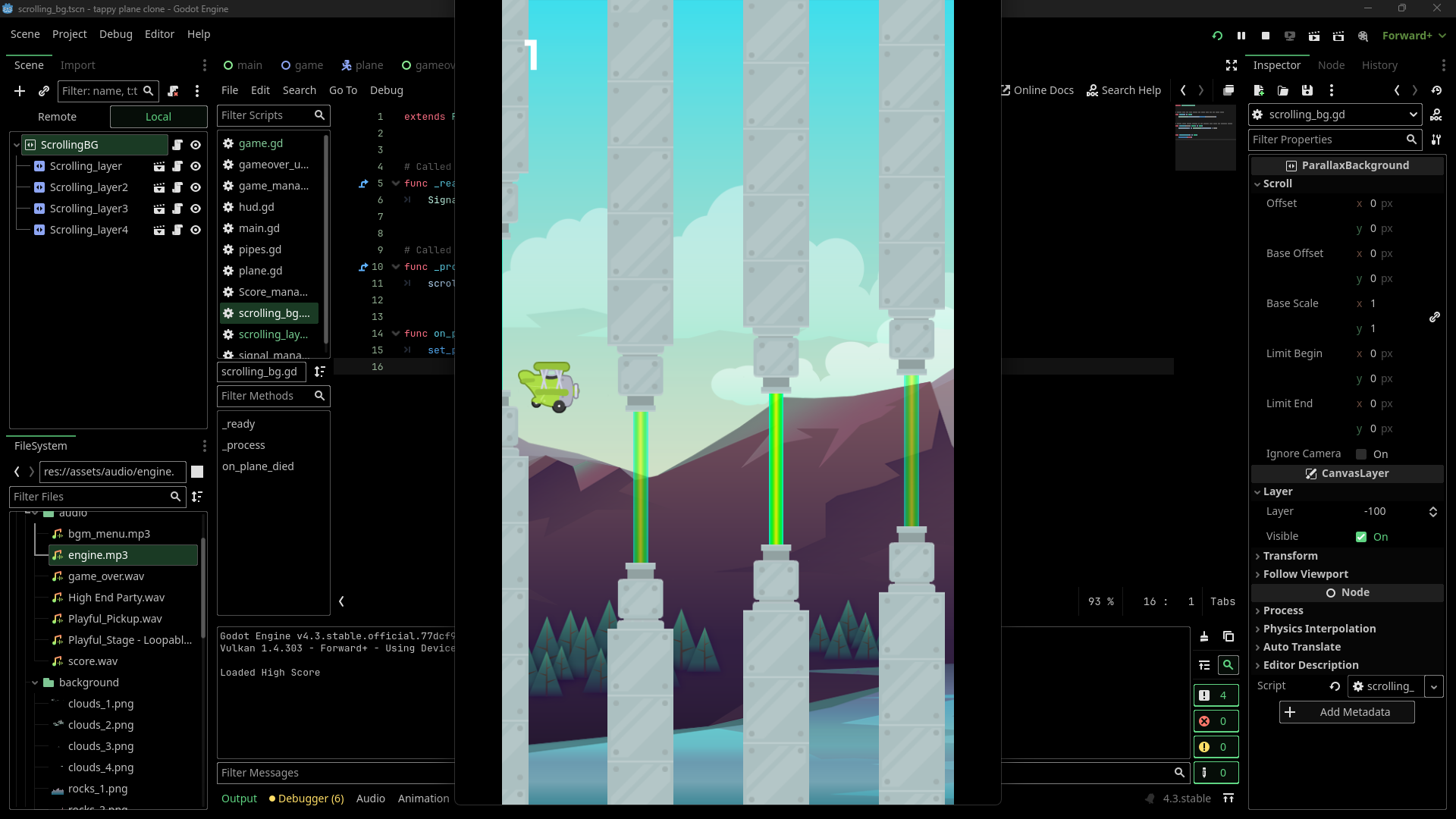
Task: Stop the running project
Action: click(x=1266, y=36)
